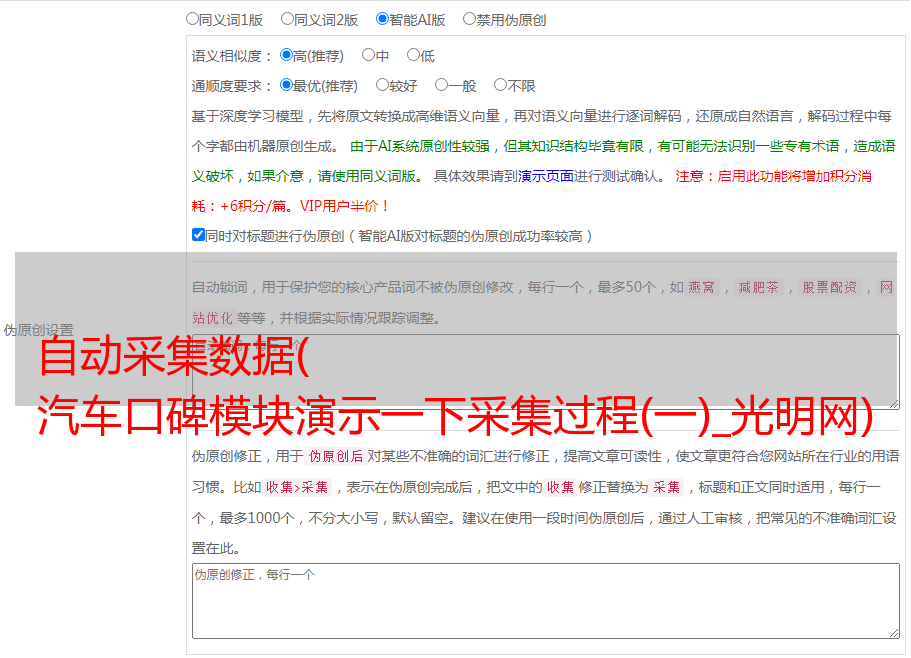Set 通顺度要求 to 最优(推荐)
The width and height of the screenshot is (911, 658).
286,85
